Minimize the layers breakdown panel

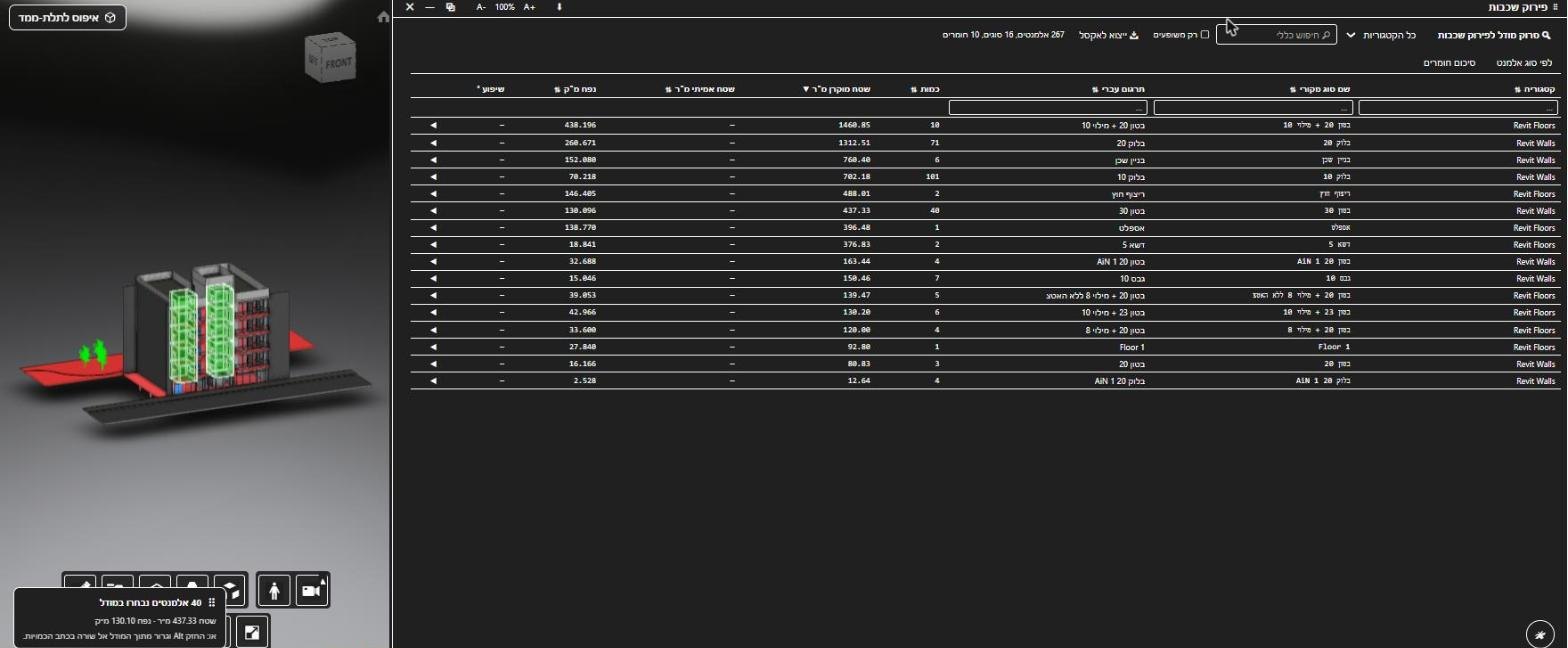click(x=430, y=7)
